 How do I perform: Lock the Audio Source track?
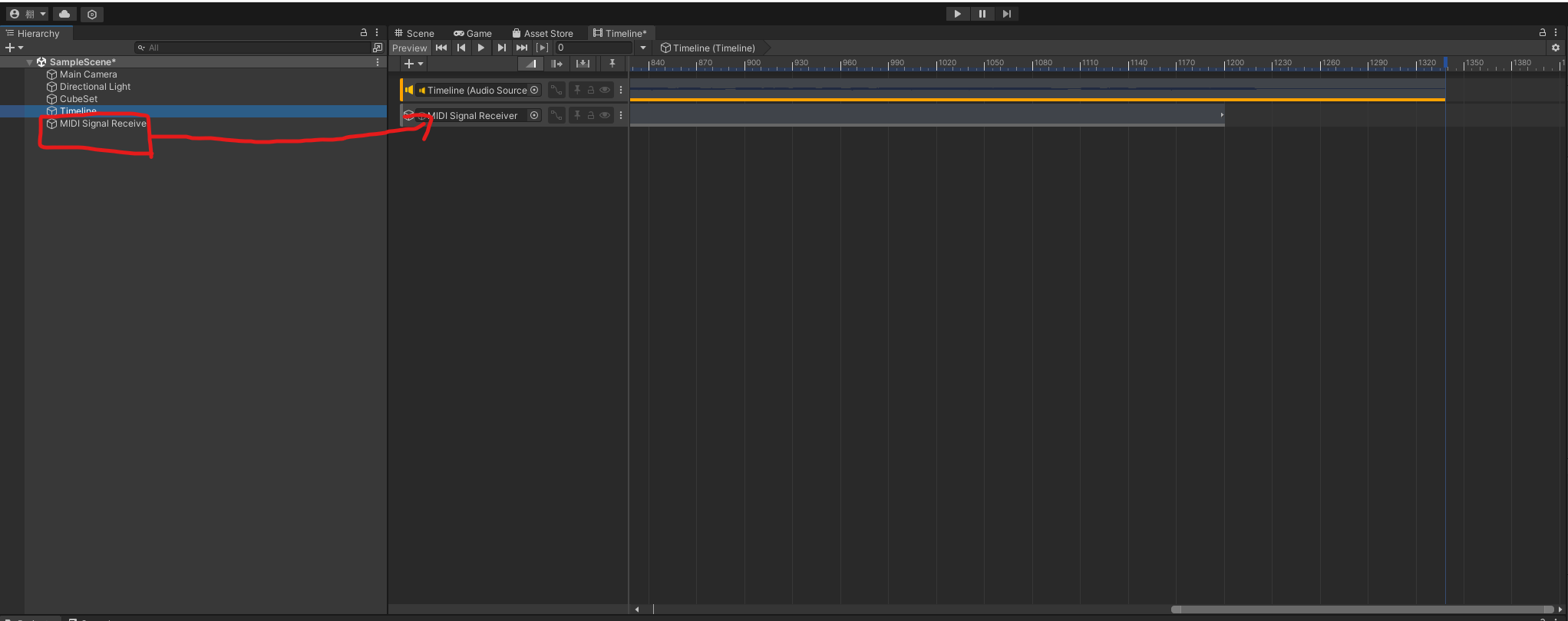click(x=591, y=90)
